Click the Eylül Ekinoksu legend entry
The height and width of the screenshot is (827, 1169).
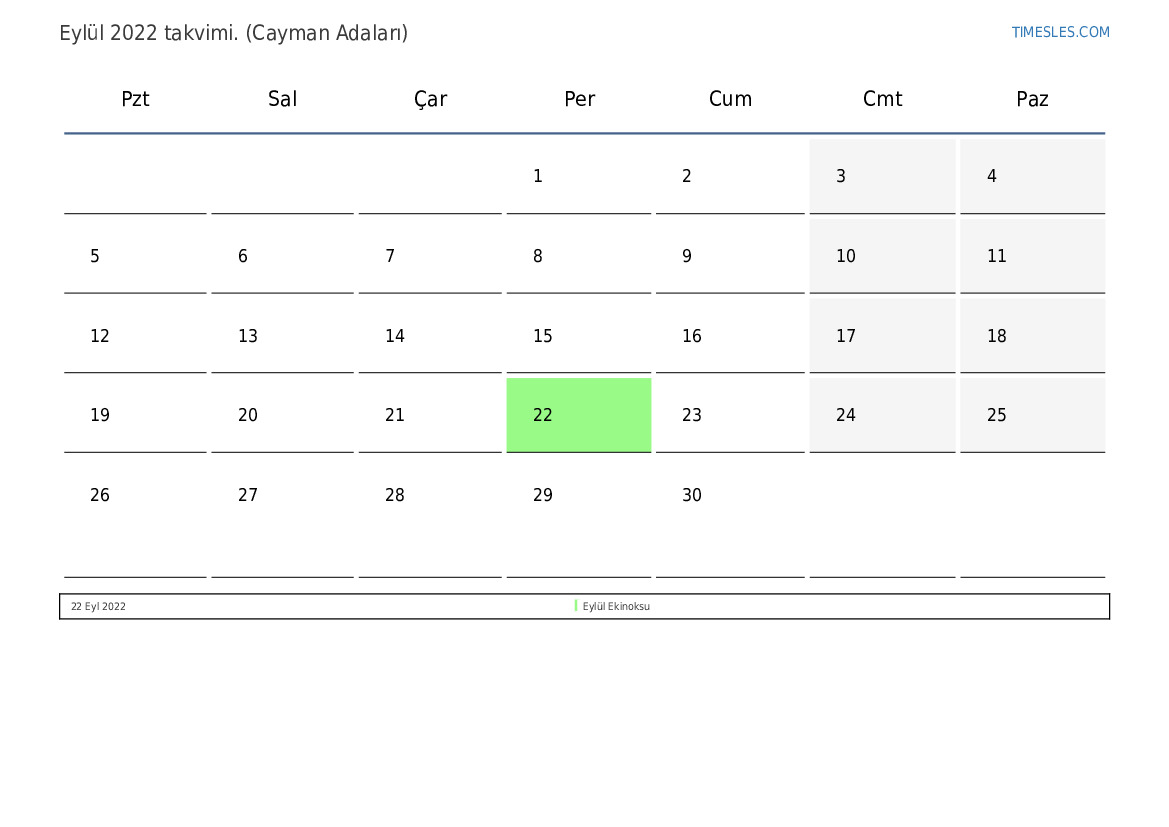click(616, 606)
